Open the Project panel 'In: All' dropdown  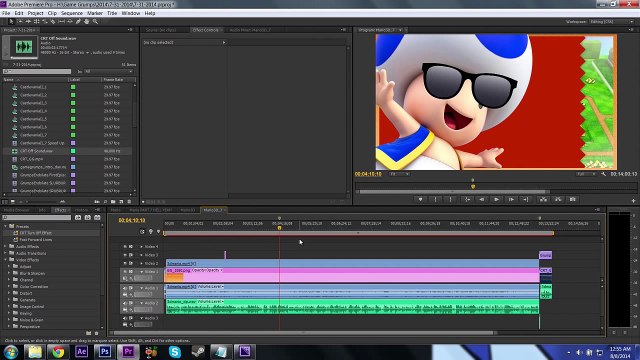click(109, 72)
